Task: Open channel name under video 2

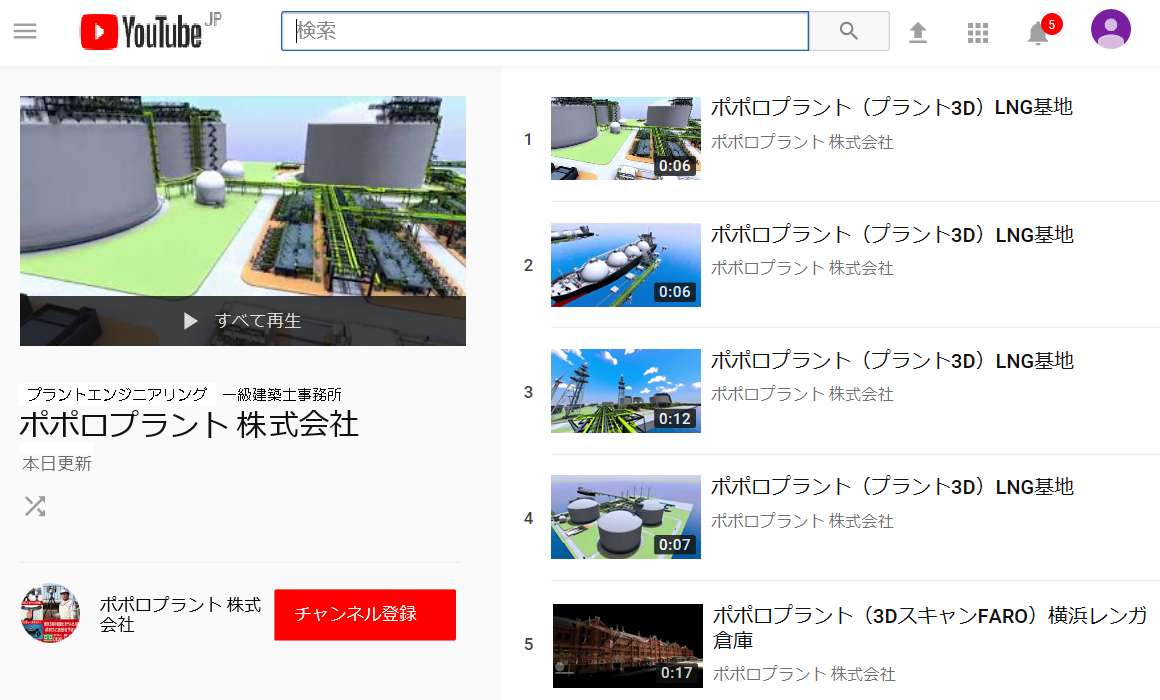Action: click(x=802, y=268)
